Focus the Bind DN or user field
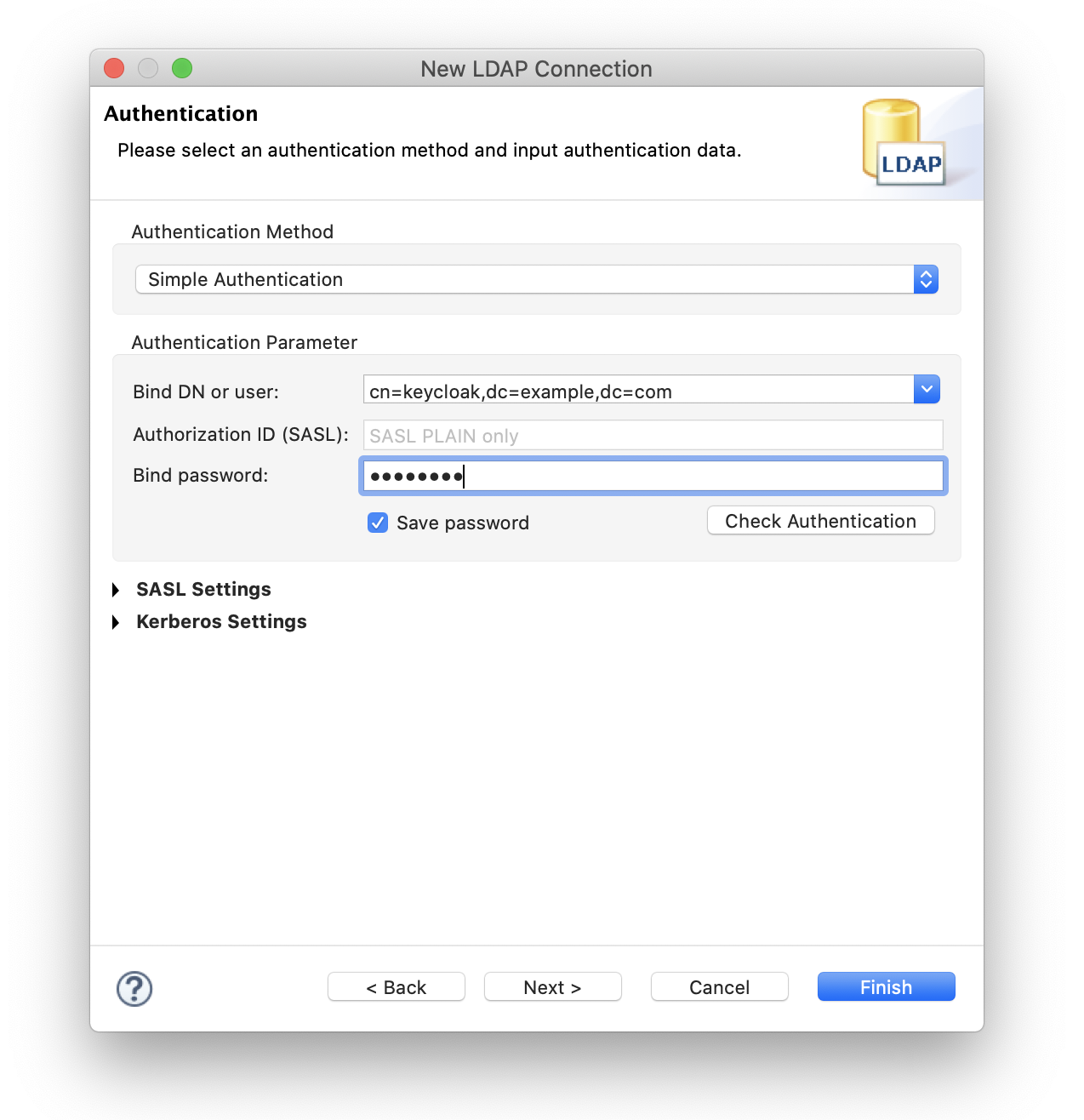Viewport: 1084px width, 1120px height. click(638, 391)
